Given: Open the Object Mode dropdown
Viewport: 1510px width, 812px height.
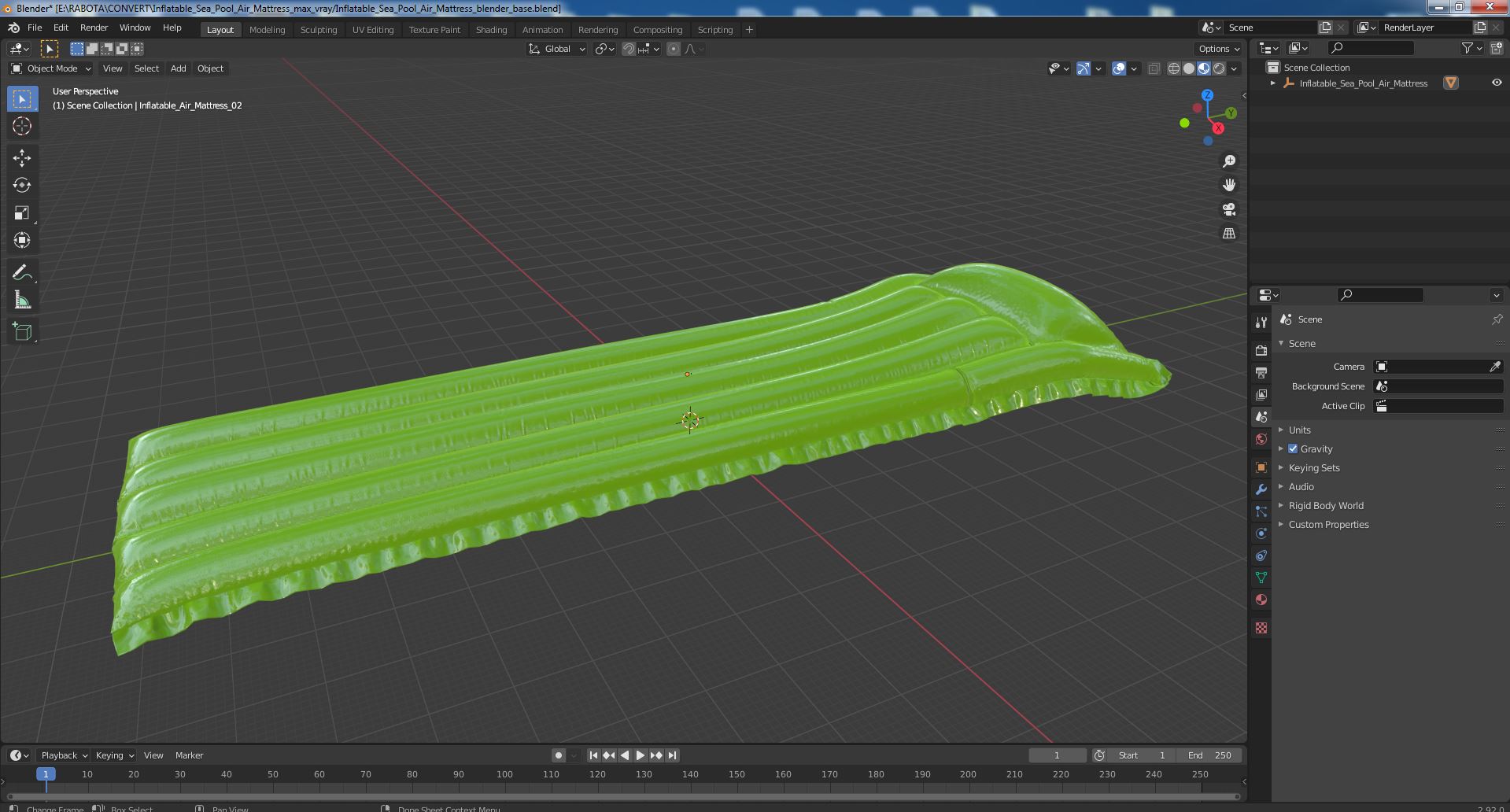Looking at the screenshot, I should pyautogui.click(x=51, y=68).
